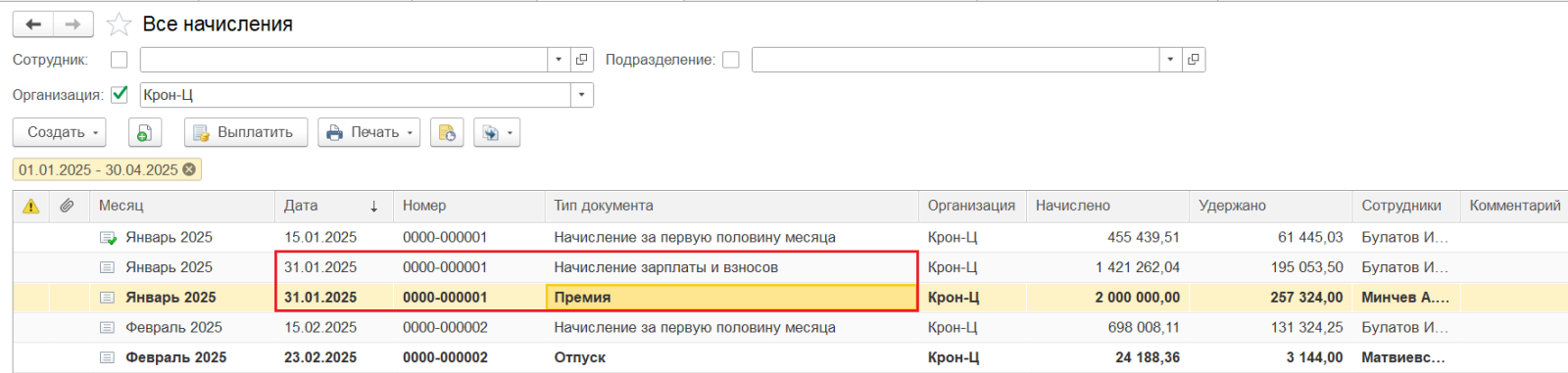
Task: Open the Создать dropdown button
Action: pos(59,132)
